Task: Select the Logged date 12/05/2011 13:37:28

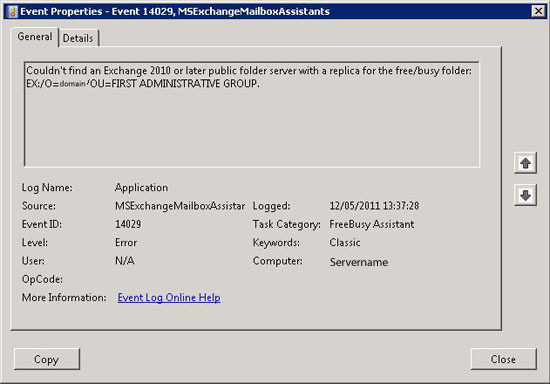Action: (374, 206)
